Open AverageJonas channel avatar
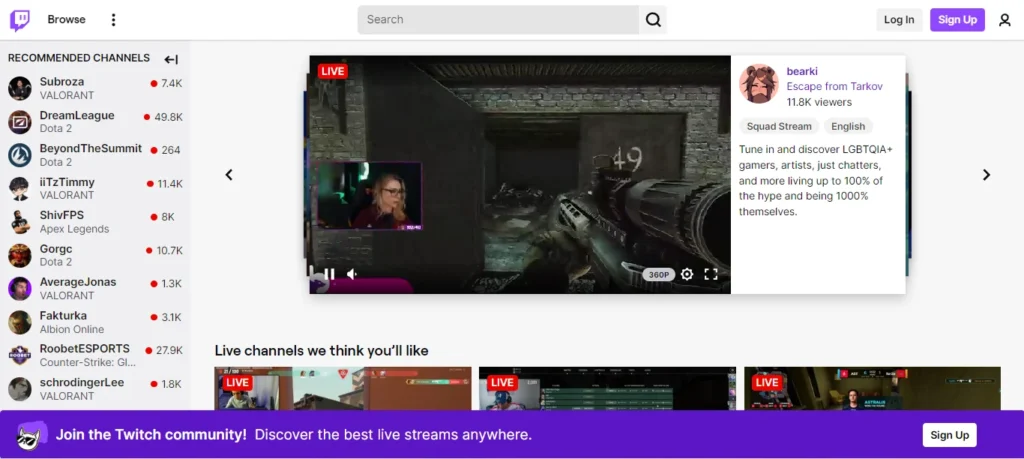Image resolution: width=1024 pixels, height=459 pixels. pos(20,289)
